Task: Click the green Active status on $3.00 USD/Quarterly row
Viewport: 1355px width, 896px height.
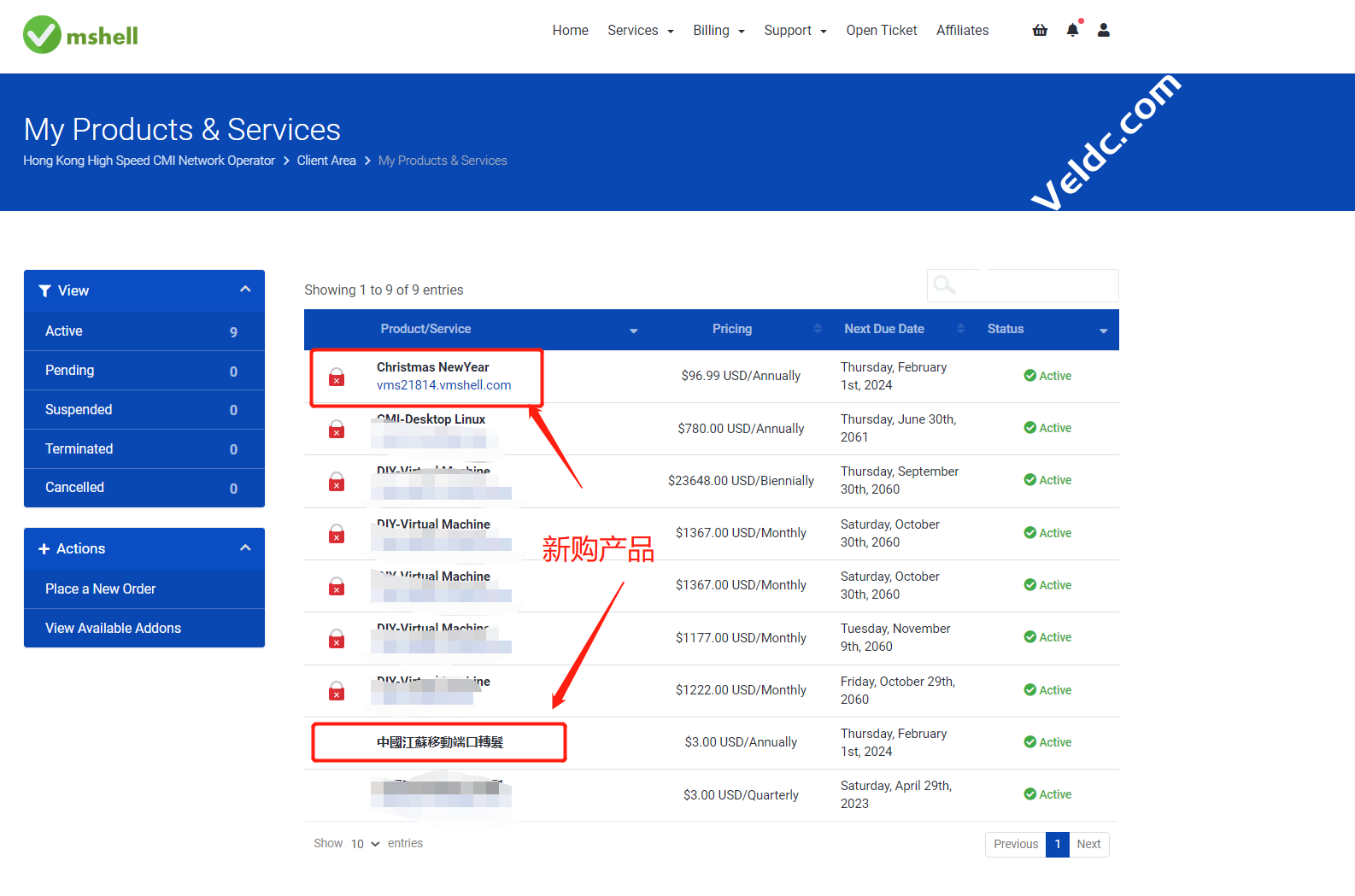Action: pos(1047,794)
